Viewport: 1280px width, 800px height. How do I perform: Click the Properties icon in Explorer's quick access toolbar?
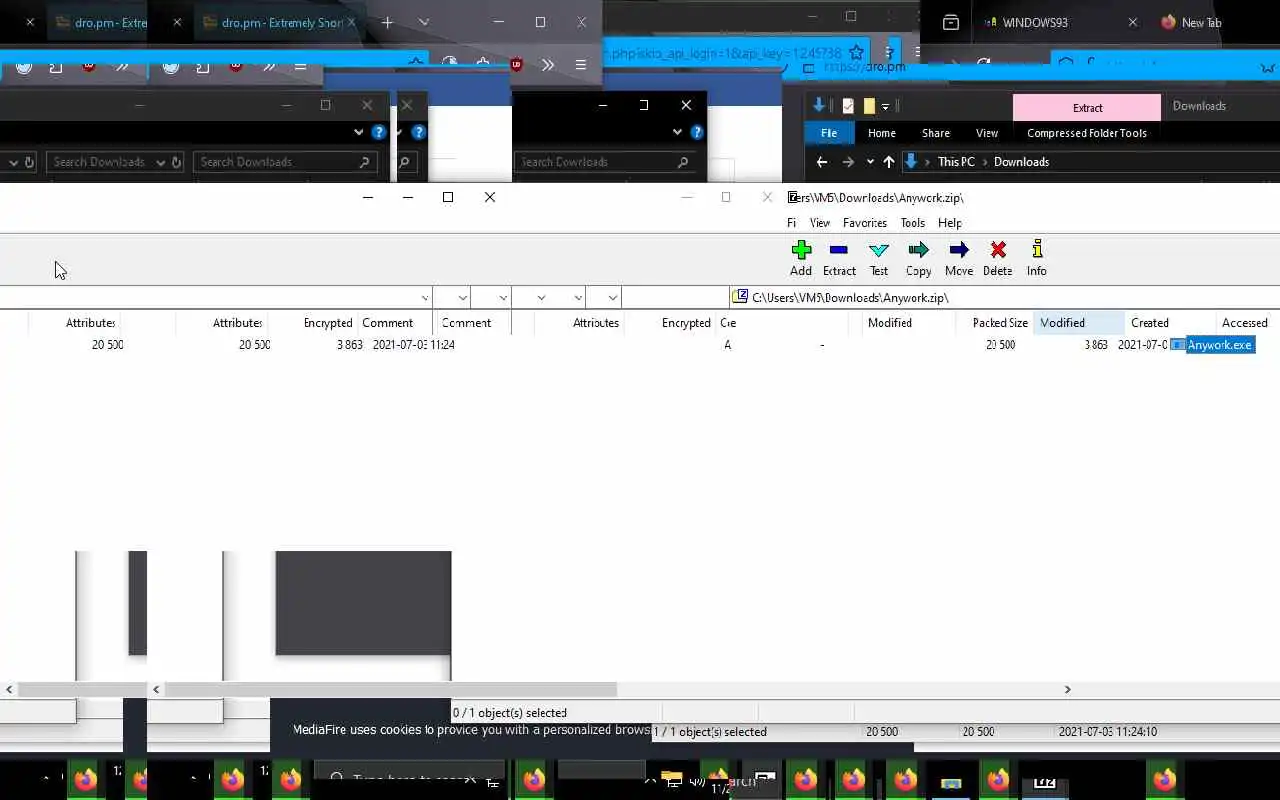tap(848, 106)
